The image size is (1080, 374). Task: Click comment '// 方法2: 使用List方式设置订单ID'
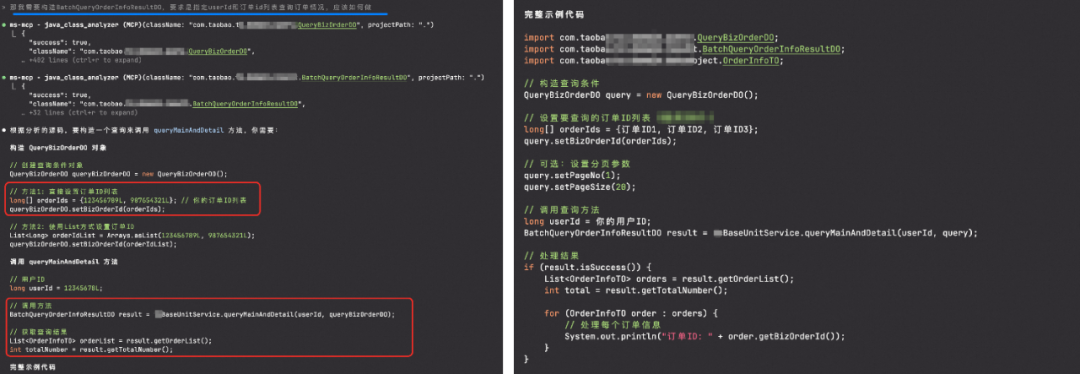click(72, 227)
